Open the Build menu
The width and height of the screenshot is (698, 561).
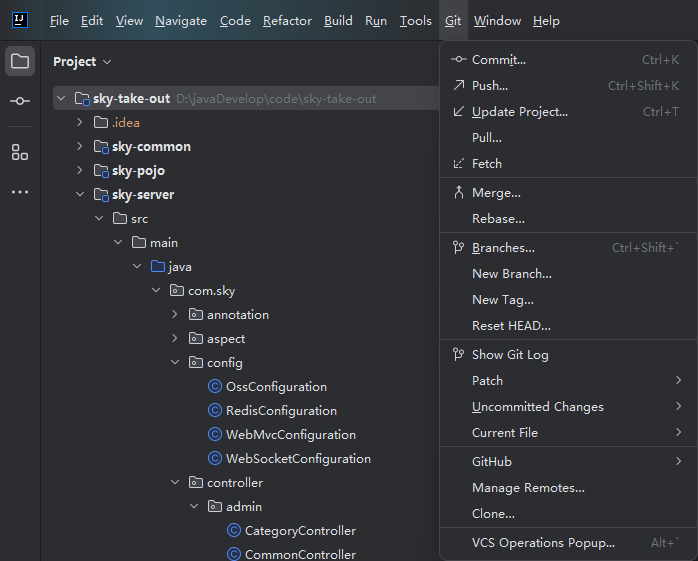(x=338, y=21)
